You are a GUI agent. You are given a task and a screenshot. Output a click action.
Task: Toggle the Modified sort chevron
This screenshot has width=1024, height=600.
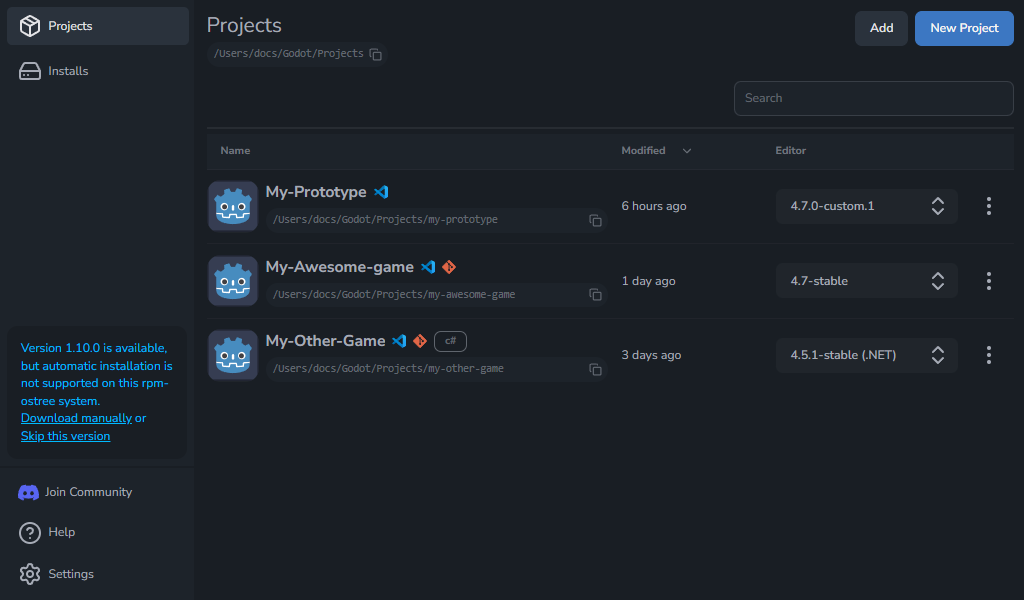[x=686, y=151]
